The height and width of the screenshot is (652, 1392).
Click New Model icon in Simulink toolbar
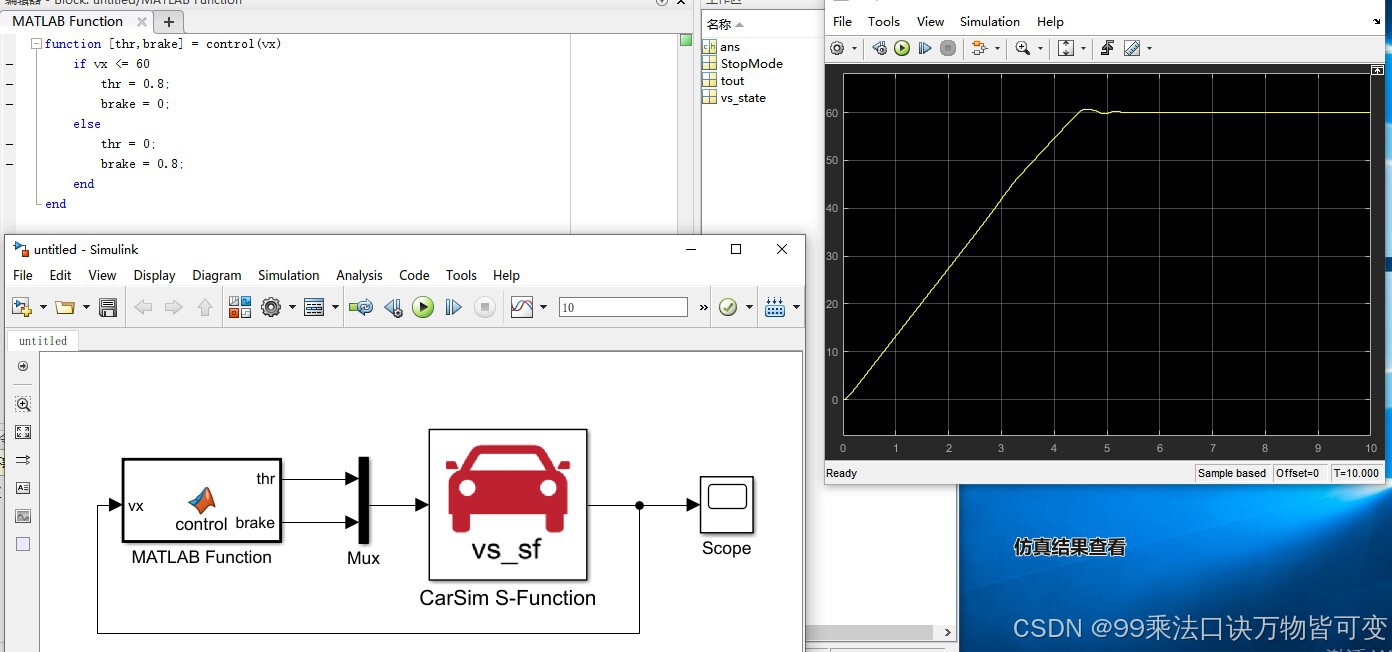coord(21,308)
